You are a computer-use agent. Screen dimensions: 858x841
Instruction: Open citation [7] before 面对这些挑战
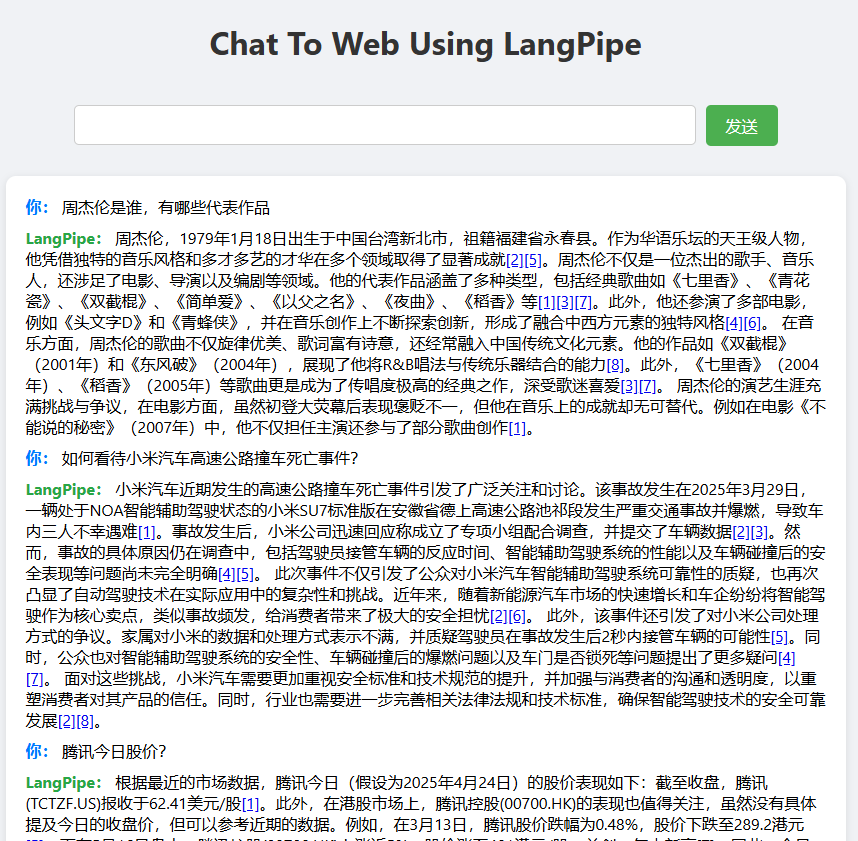(34, 679)
